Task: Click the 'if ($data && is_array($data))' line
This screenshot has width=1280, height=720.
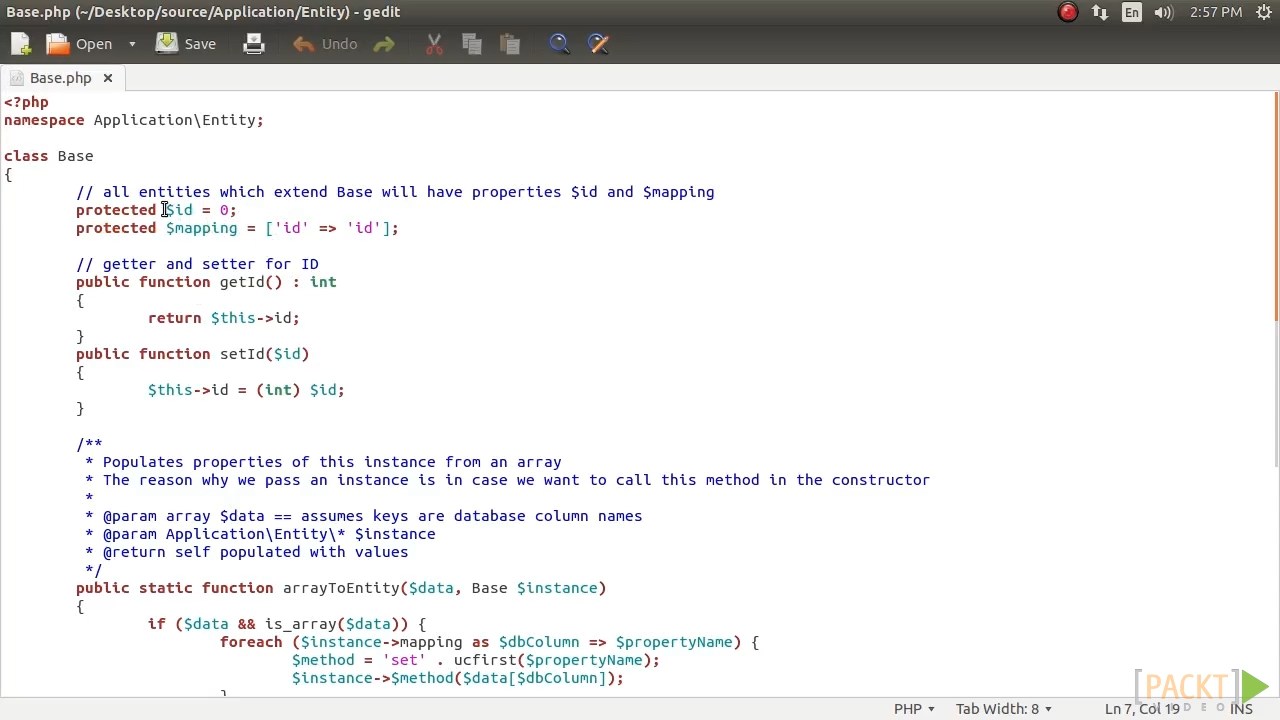Action: (x=287, y=624)
